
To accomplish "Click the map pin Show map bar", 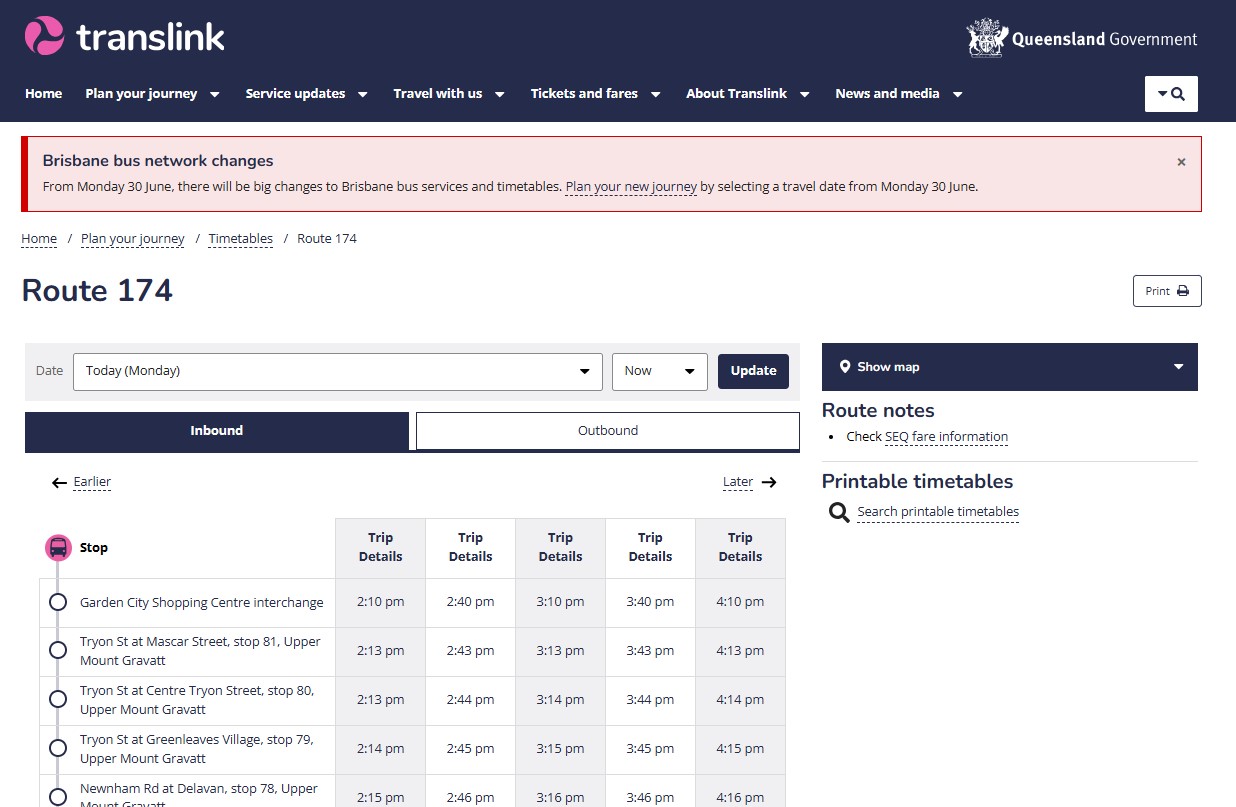I will click(1009, 367).
